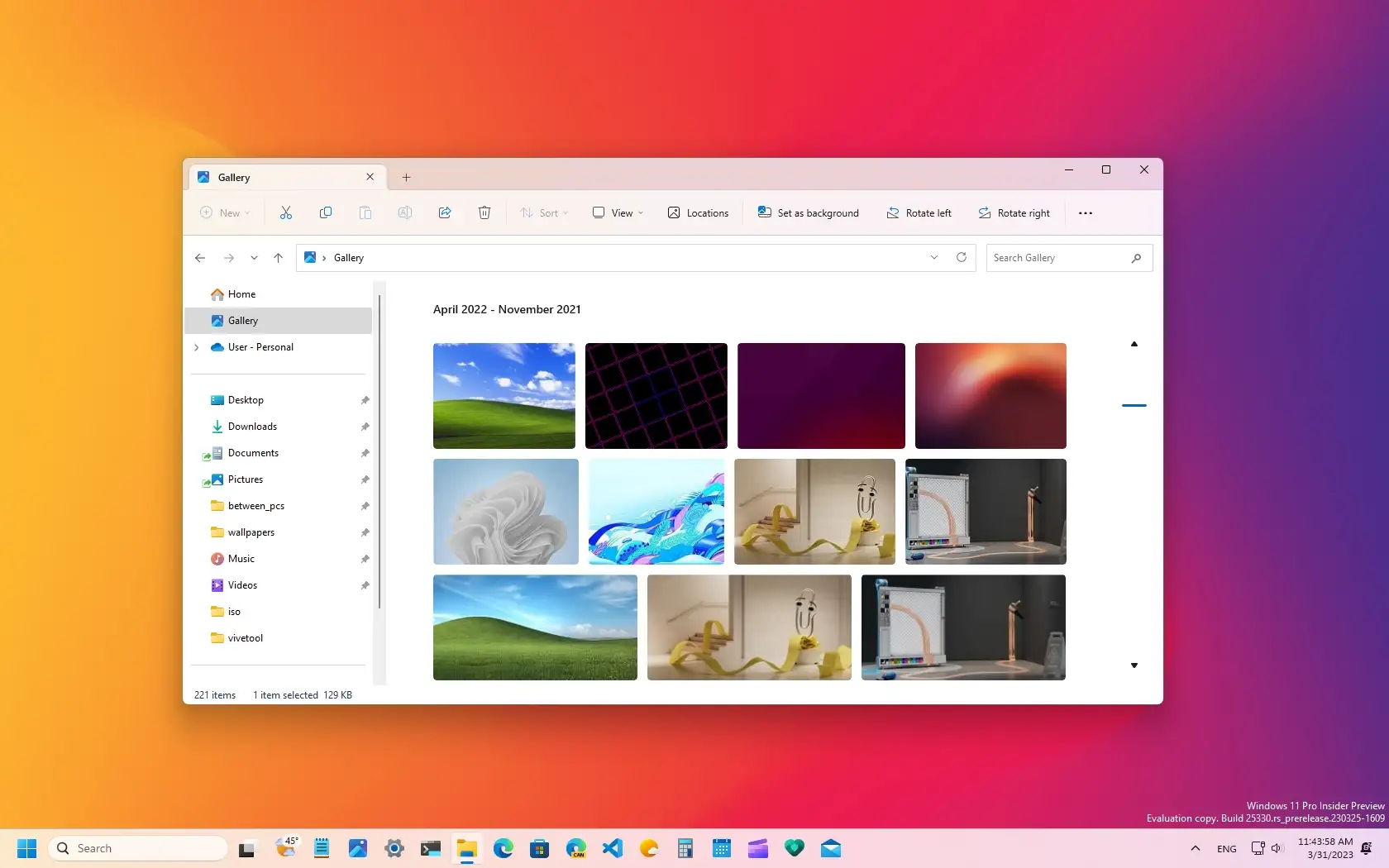Open vivetool folder in sidebar
This screenshot has width=1389, height=868.
(279, 638)
